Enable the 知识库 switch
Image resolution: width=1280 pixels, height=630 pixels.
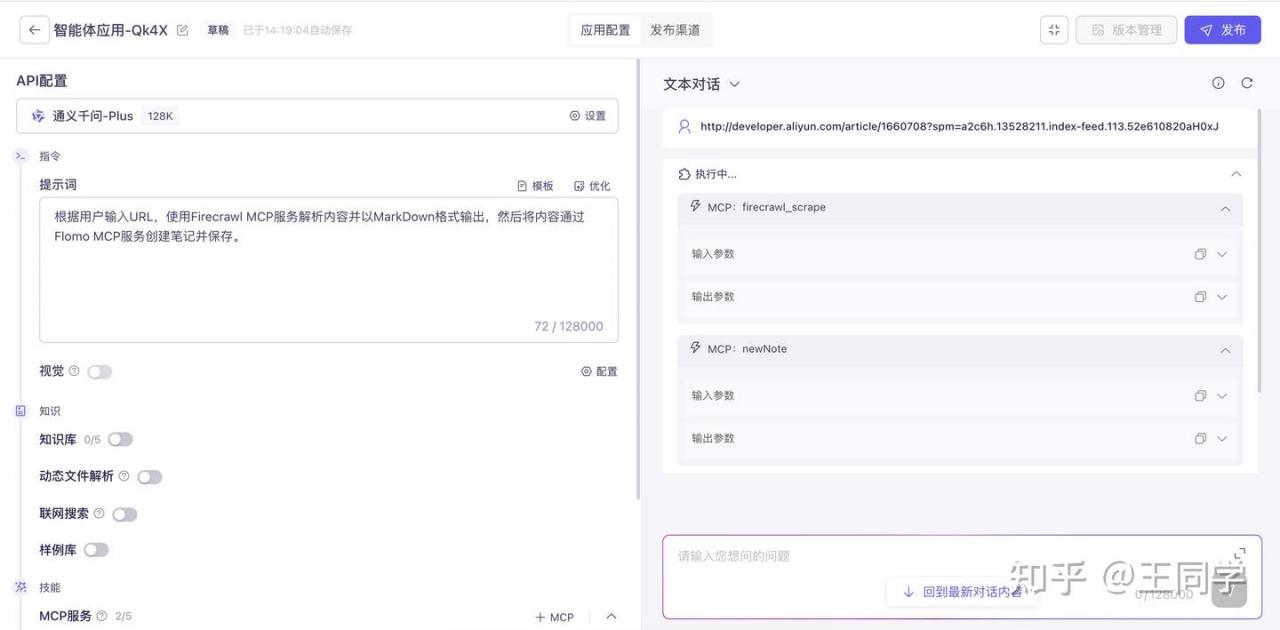pos(120,439)
